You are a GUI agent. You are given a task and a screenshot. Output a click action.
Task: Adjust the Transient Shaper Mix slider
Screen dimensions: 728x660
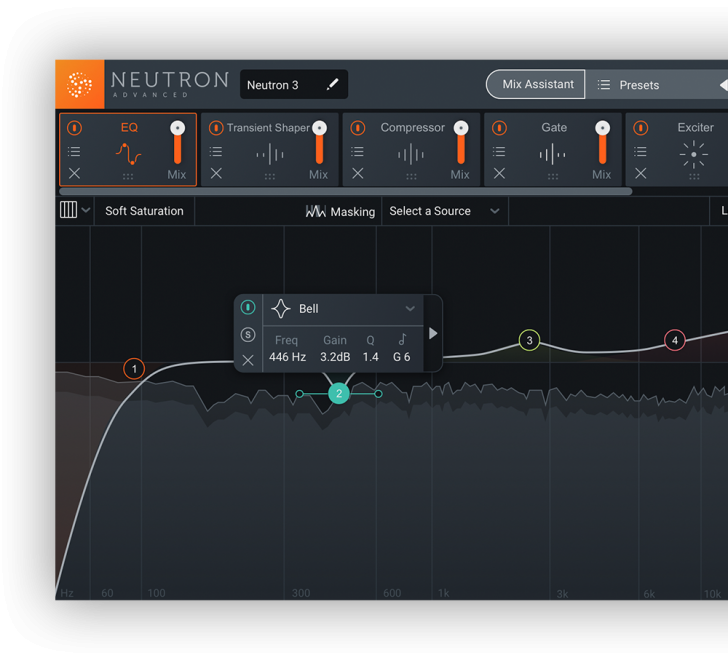point(319,142)
